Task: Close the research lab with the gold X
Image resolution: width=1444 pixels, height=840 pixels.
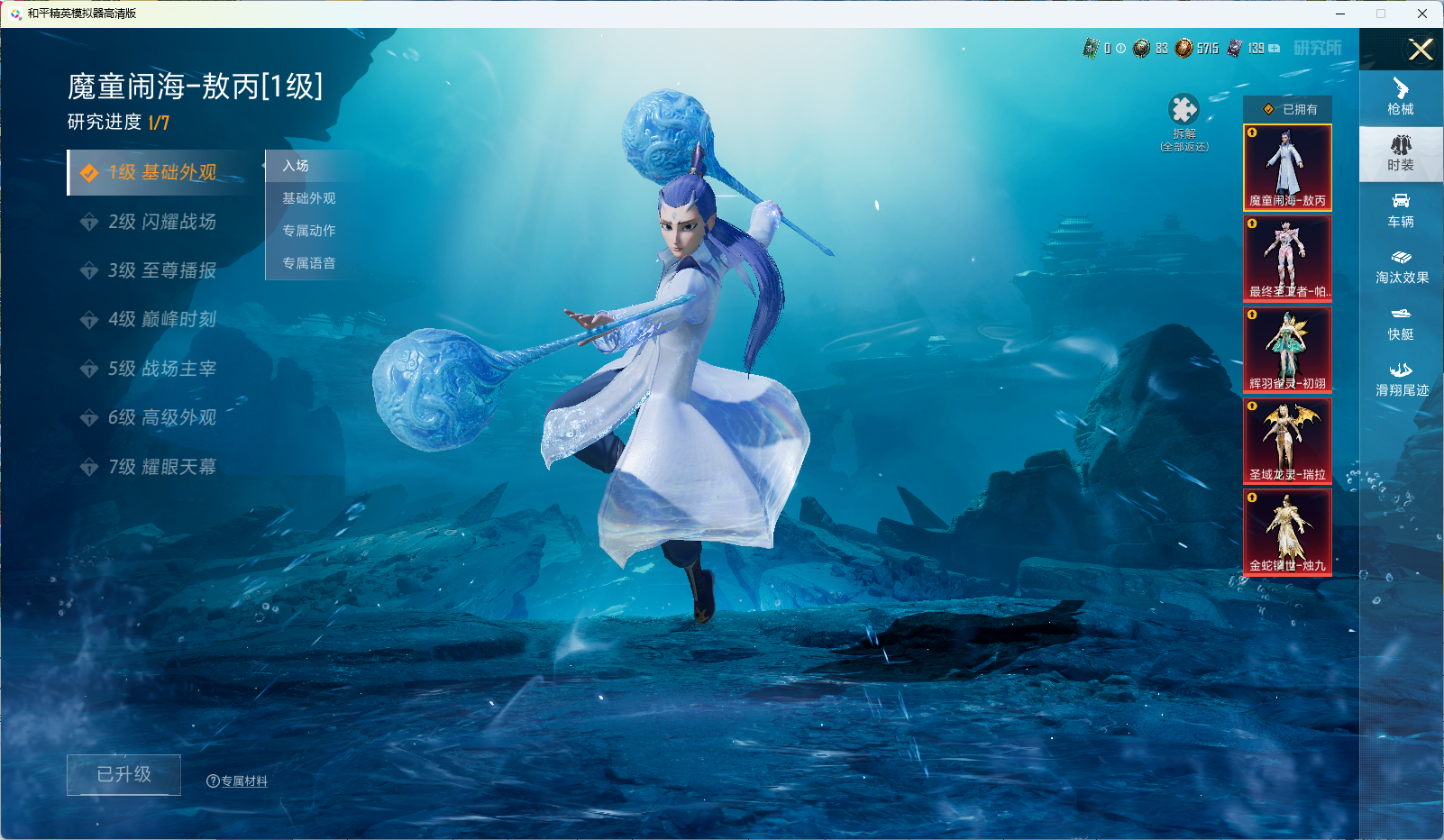Action: 1421,50
